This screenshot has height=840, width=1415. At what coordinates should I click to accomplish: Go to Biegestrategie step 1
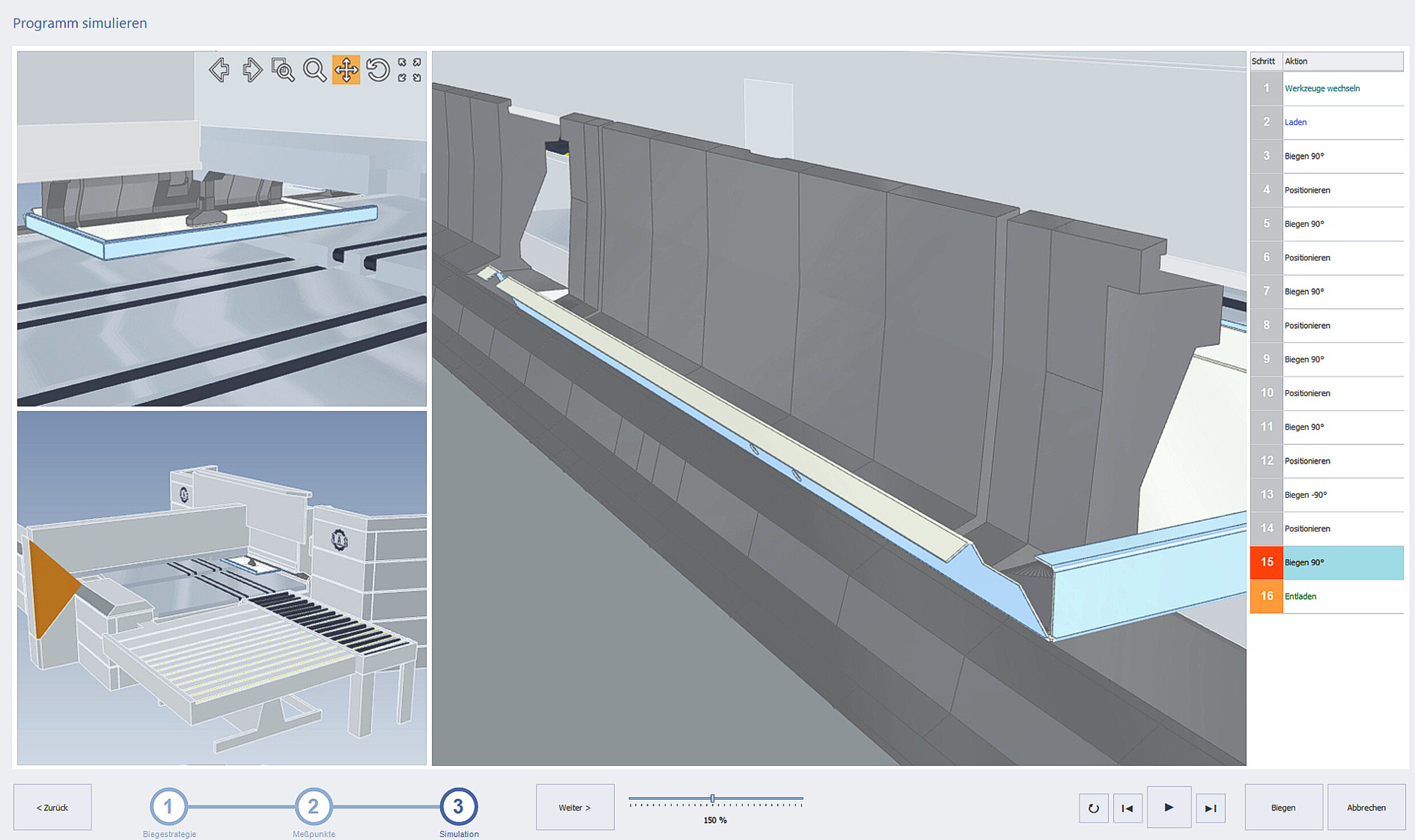click(x=168, y=806)
